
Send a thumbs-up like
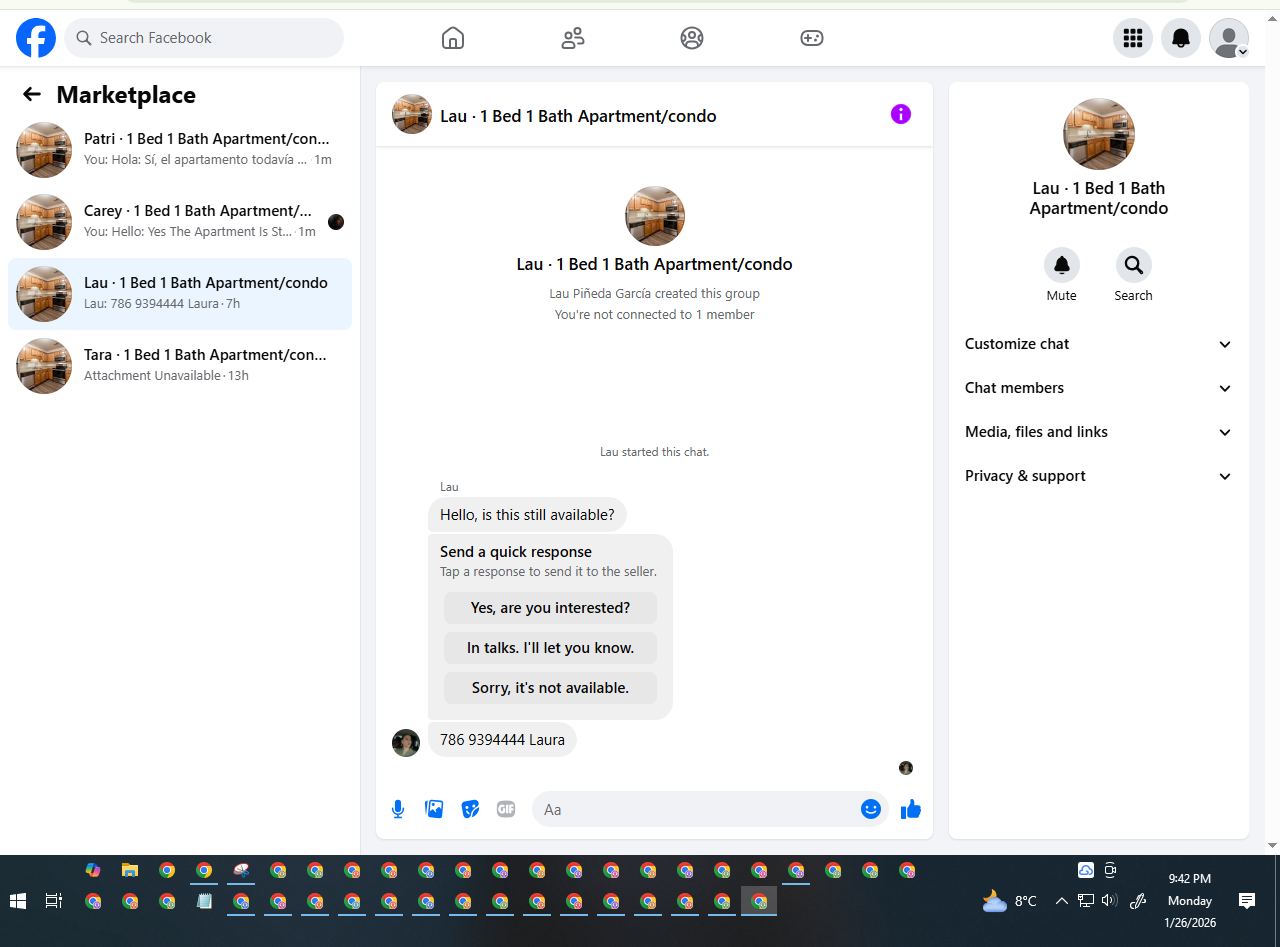click(x=910, y=809)
